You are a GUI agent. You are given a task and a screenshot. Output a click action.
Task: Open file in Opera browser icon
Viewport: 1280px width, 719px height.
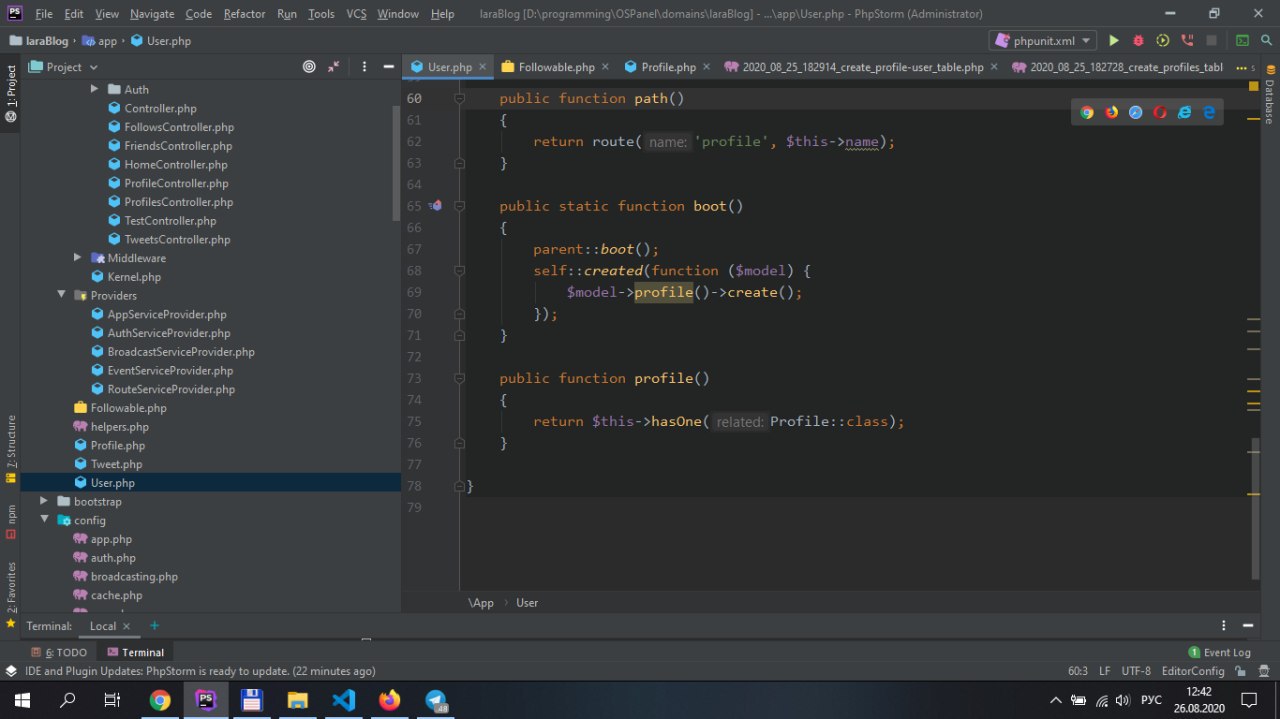[x=1160, y=112]
